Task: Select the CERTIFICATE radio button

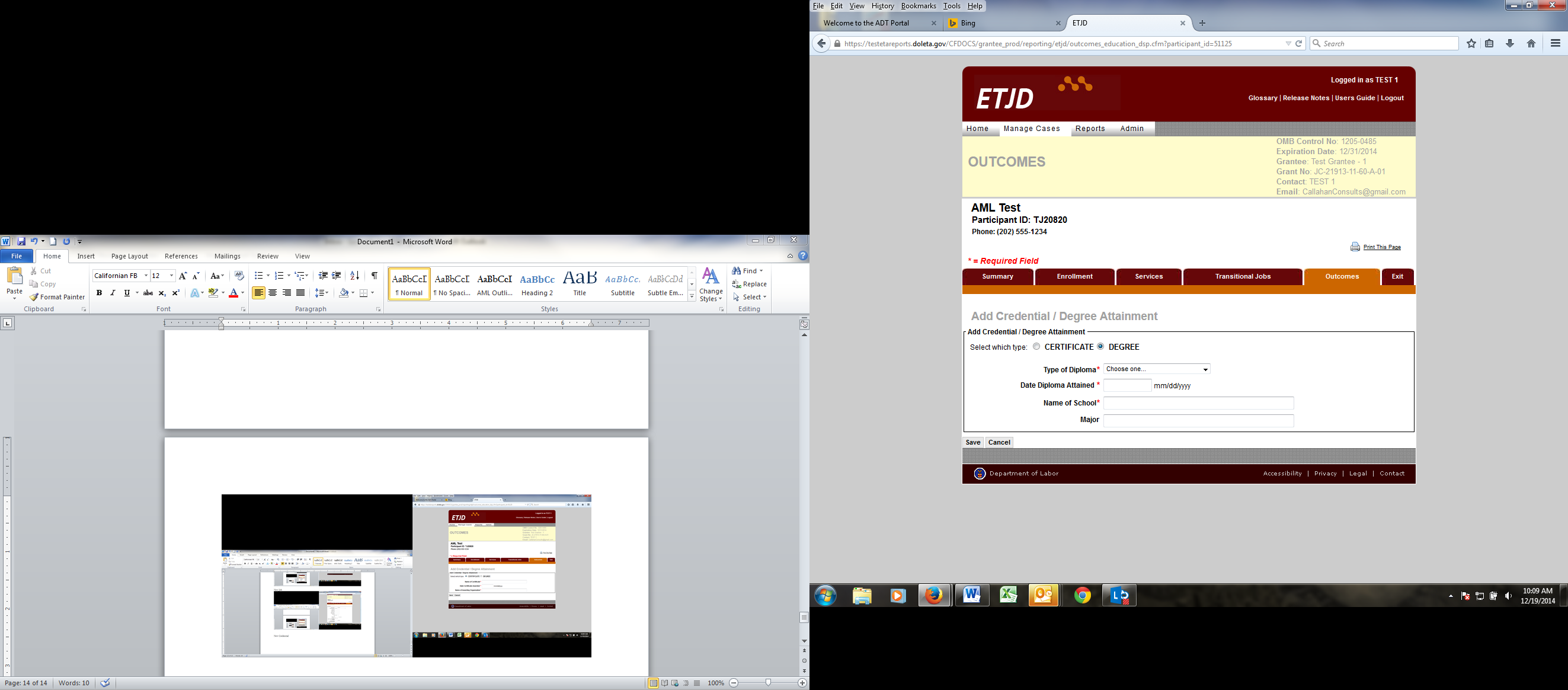Action: (1036, 347)
